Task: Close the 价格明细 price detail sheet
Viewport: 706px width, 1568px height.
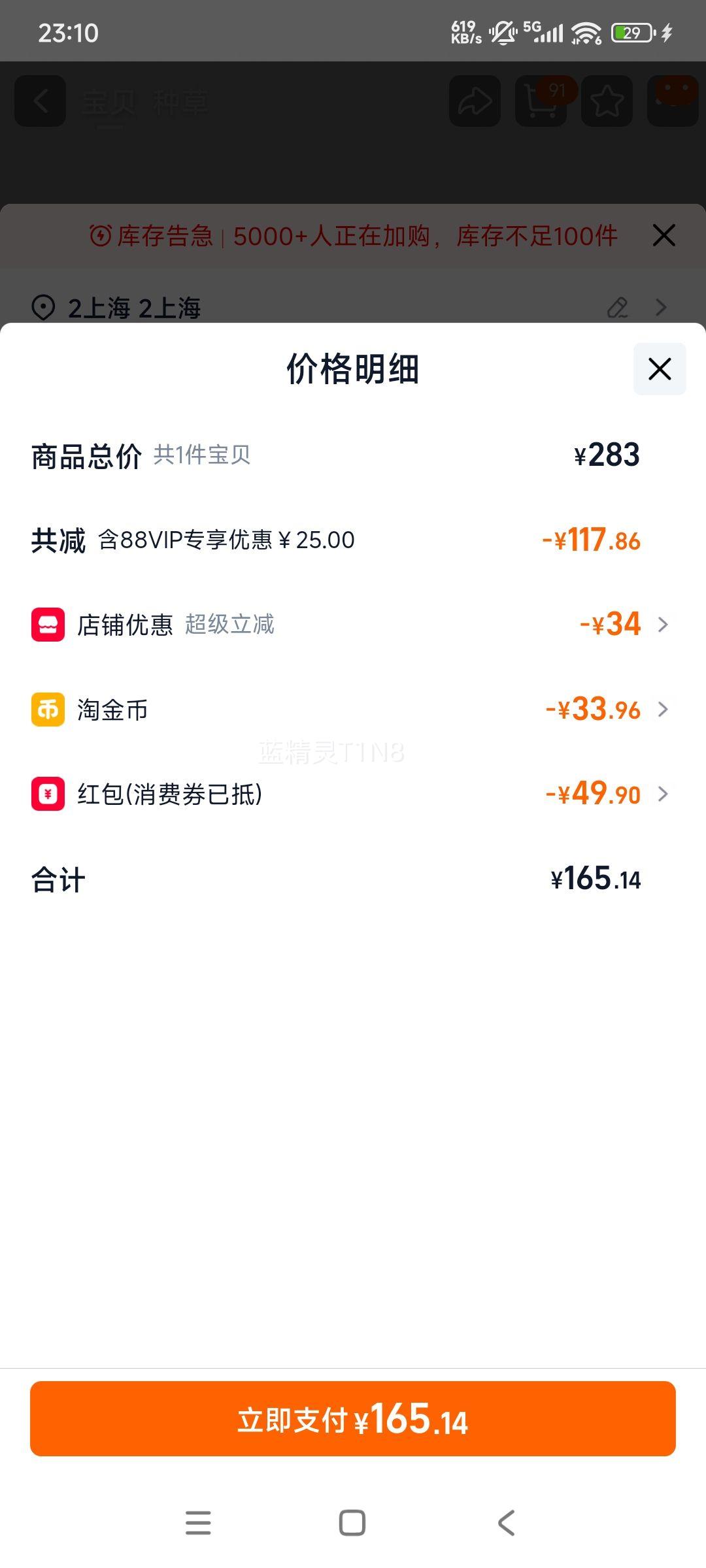Action: pyautogui.click(x=659, y=369)
